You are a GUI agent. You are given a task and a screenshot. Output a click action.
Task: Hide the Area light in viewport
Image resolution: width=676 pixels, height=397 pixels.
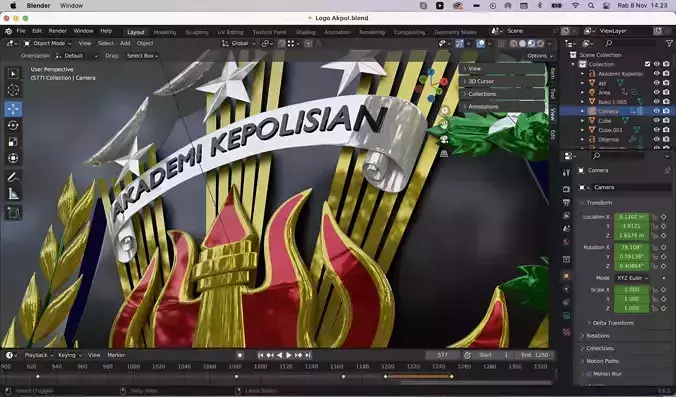point(656,92)
